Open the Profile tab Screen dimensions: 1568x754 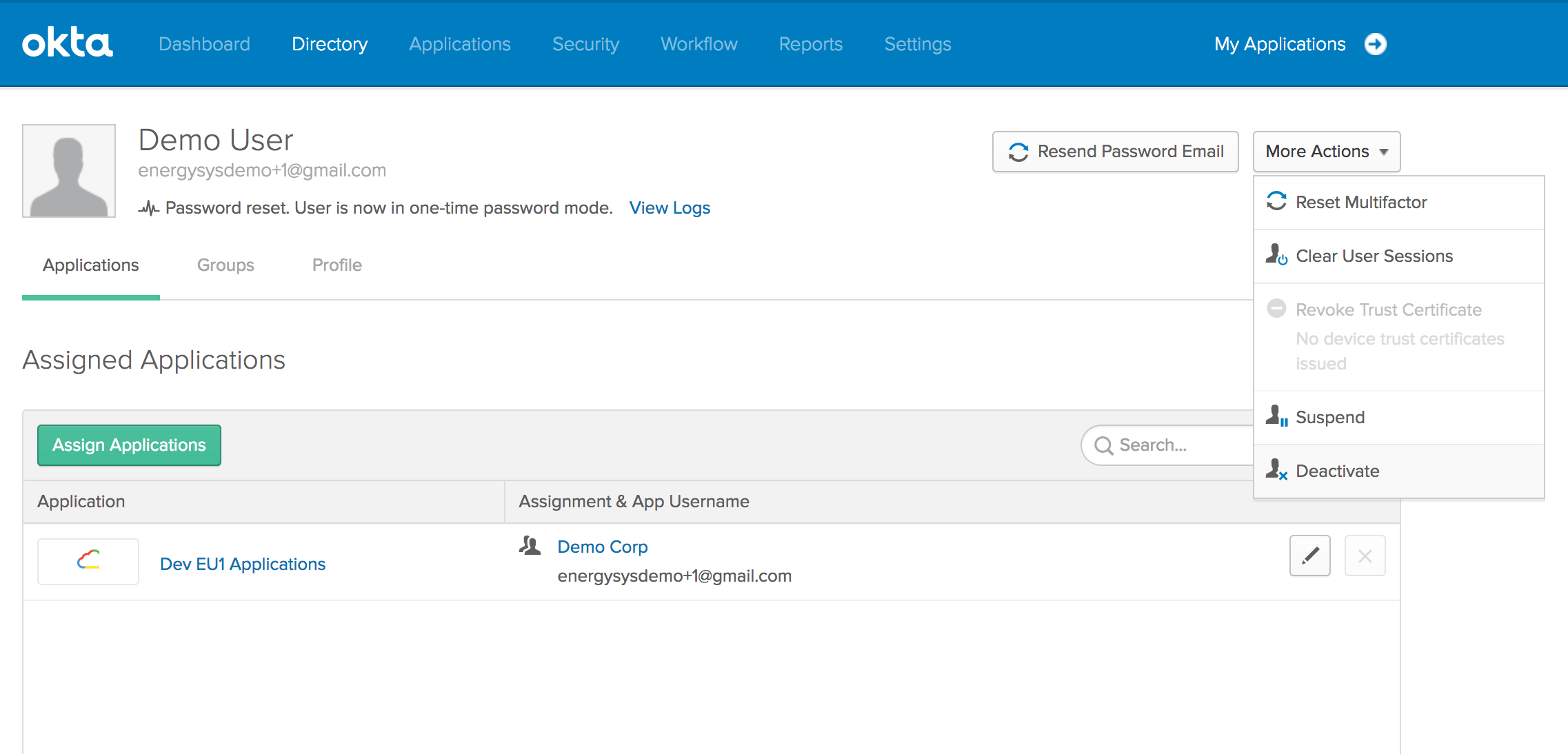336,265
